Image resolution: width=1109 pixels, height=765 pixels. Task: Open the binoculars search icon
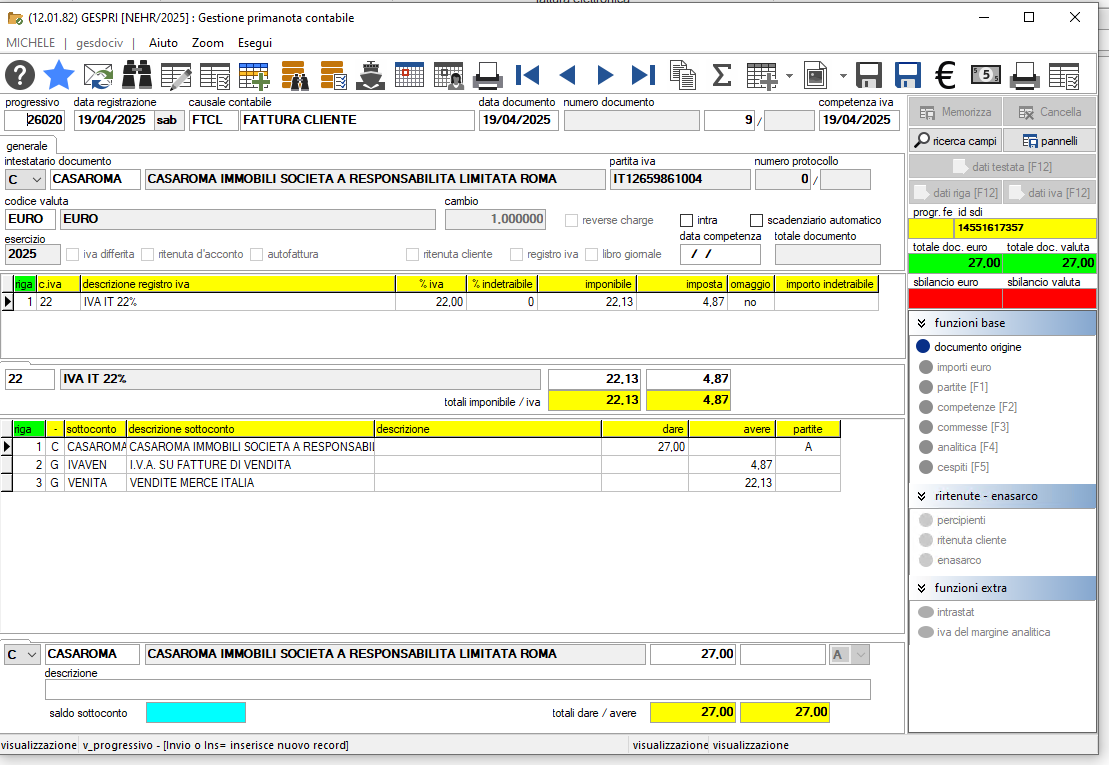pyautogui.click(x=137, y=75)
